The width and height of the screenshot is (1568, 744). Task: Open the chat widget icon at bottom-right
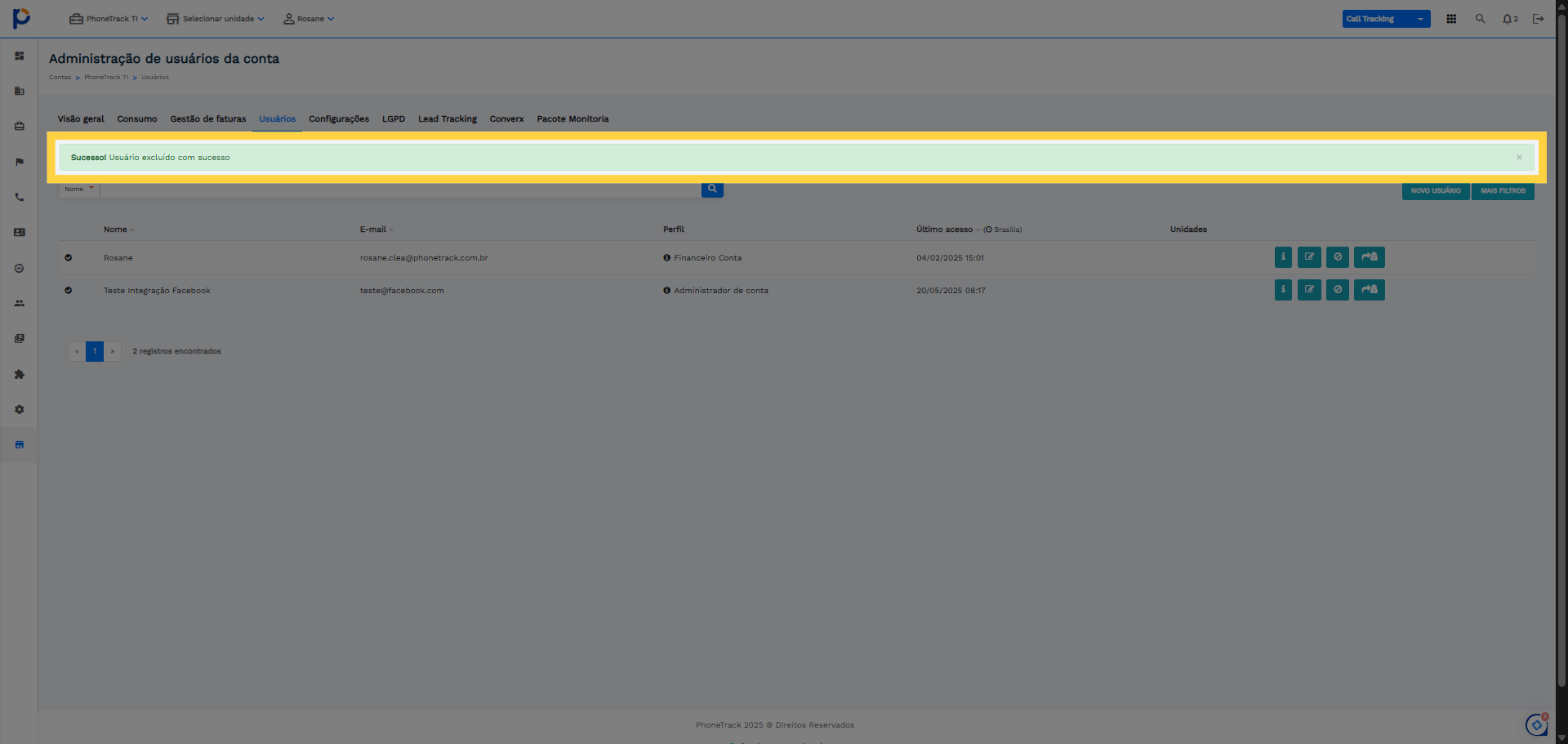tap(1537, 724)
